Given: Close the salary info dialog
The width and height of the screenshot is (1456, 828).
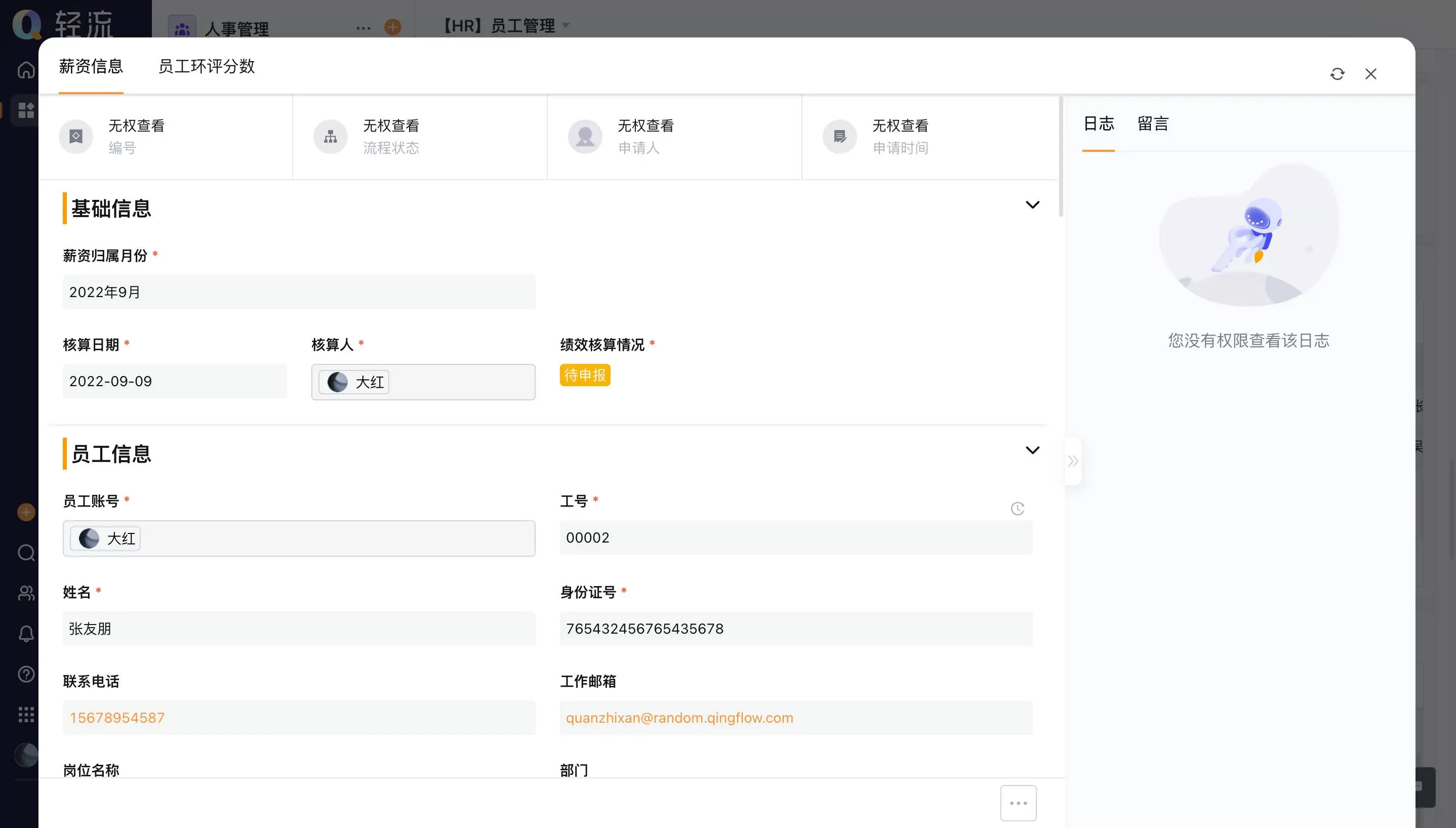Looking at the screenshot, I should [x=1370, y=74].
